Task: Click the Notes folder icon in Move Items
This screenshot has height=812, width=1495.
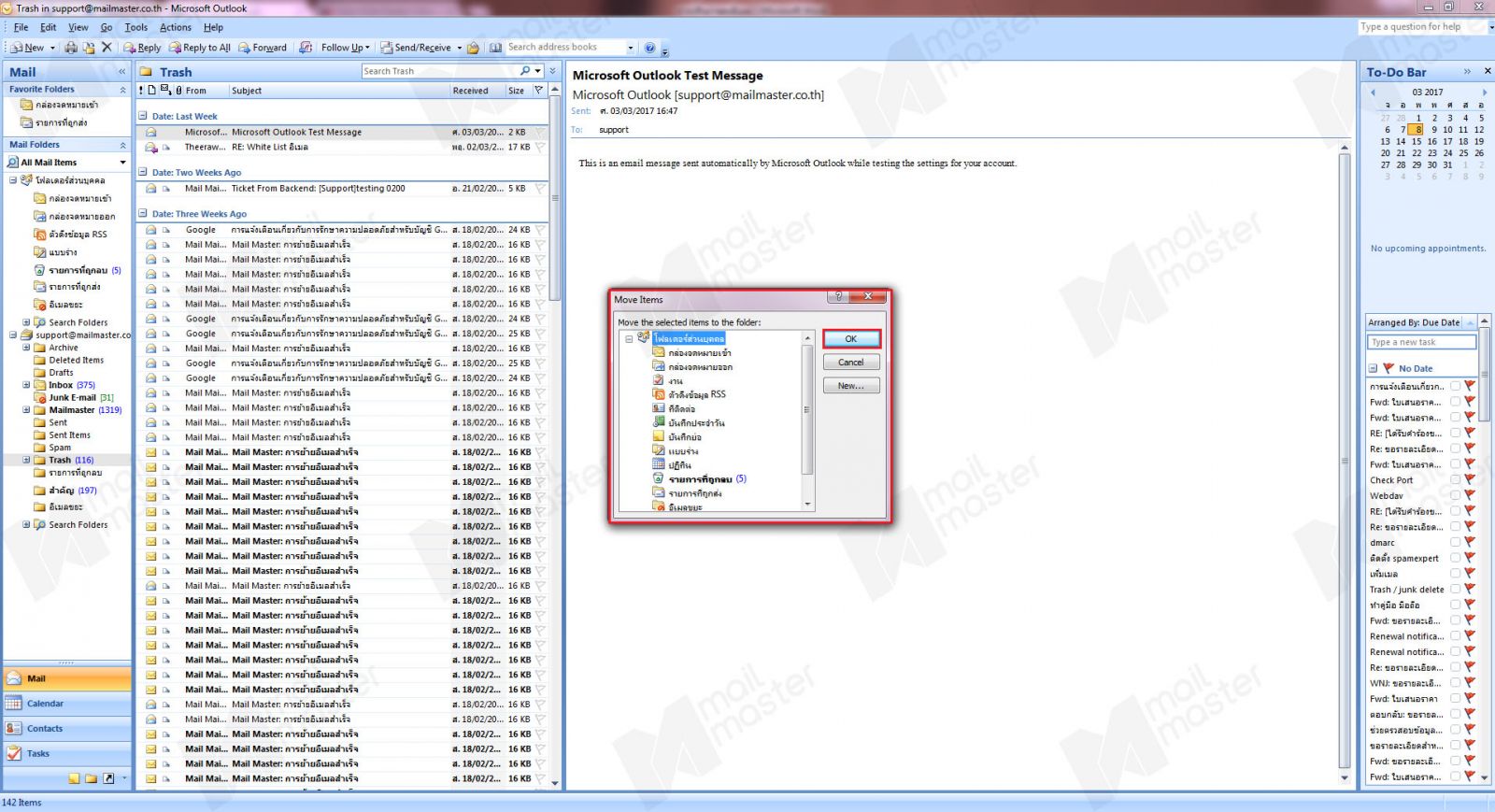Action: pyautogui.click(x=659, y=436)
